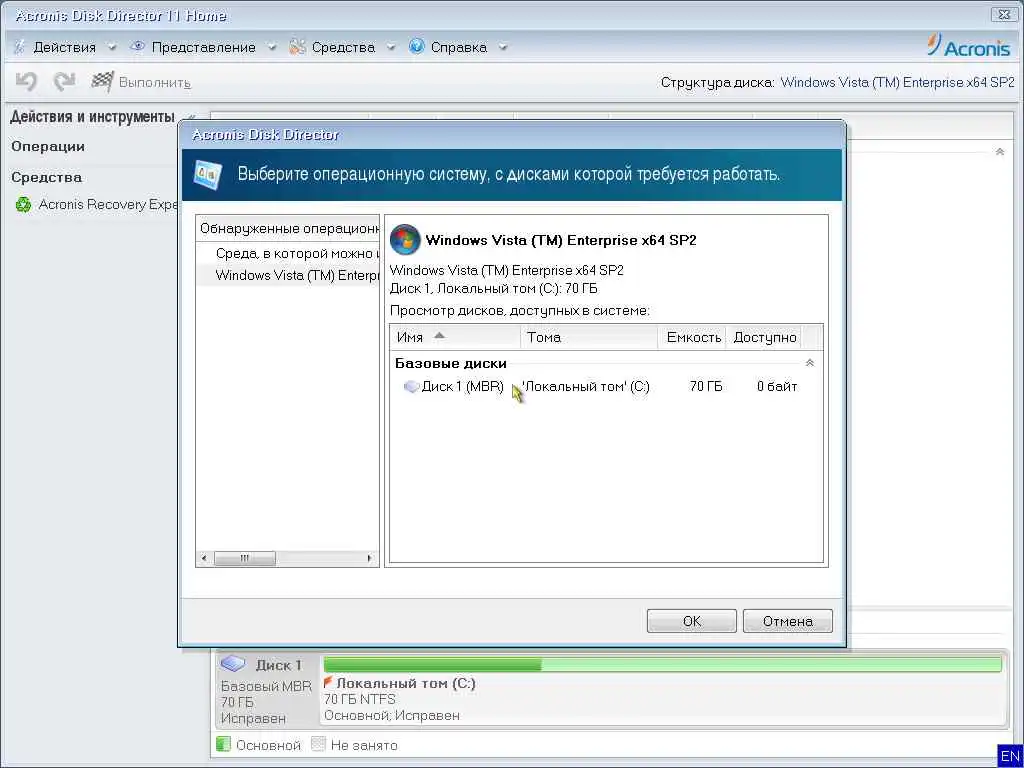1024x768 pixels.
Task: Click the Windows Vista disk structure link
Action: [897, 82]
